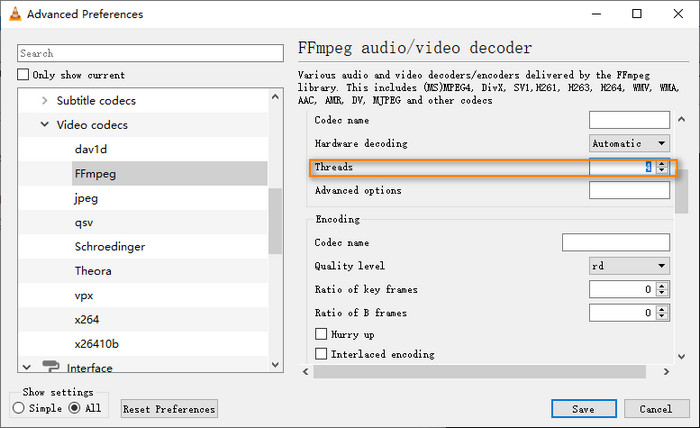Select the Simple show settings radio button

[19, 408]
